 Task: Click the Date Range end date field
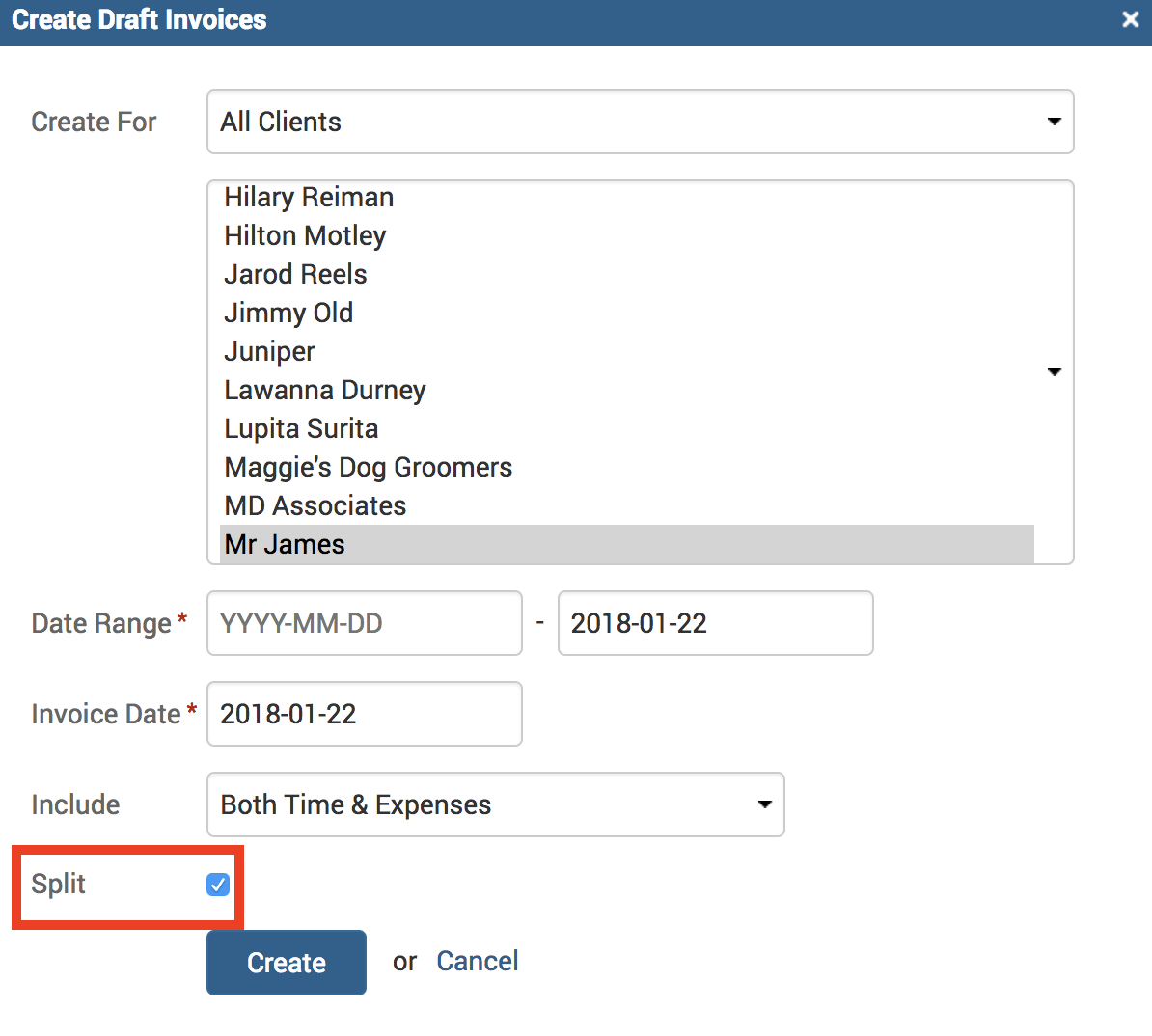pyautogui.click(x=715, y=623)
